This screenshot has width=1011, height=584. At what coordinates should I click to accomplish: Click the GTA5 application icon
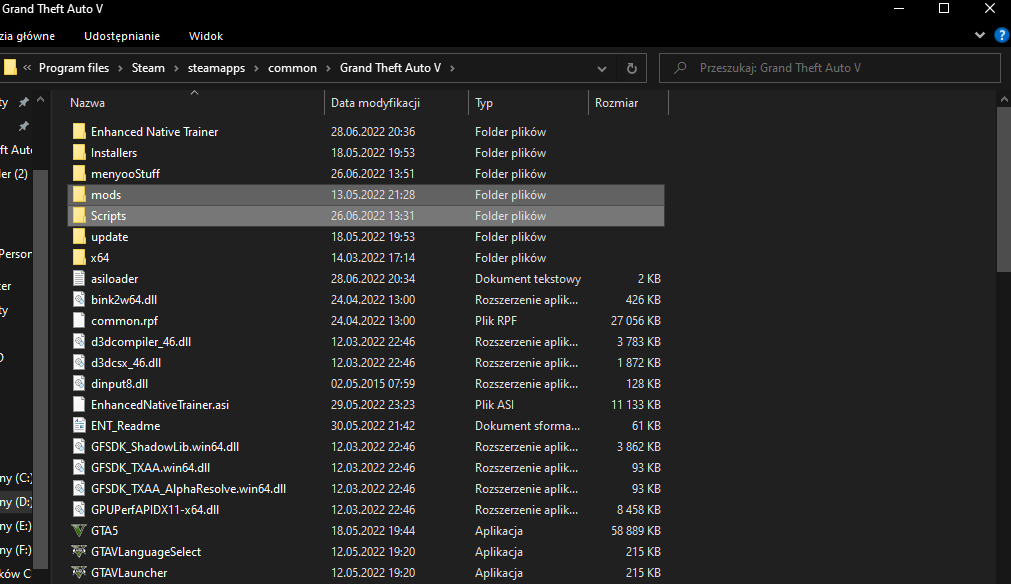pyautogui.click(x=79, y=530)
